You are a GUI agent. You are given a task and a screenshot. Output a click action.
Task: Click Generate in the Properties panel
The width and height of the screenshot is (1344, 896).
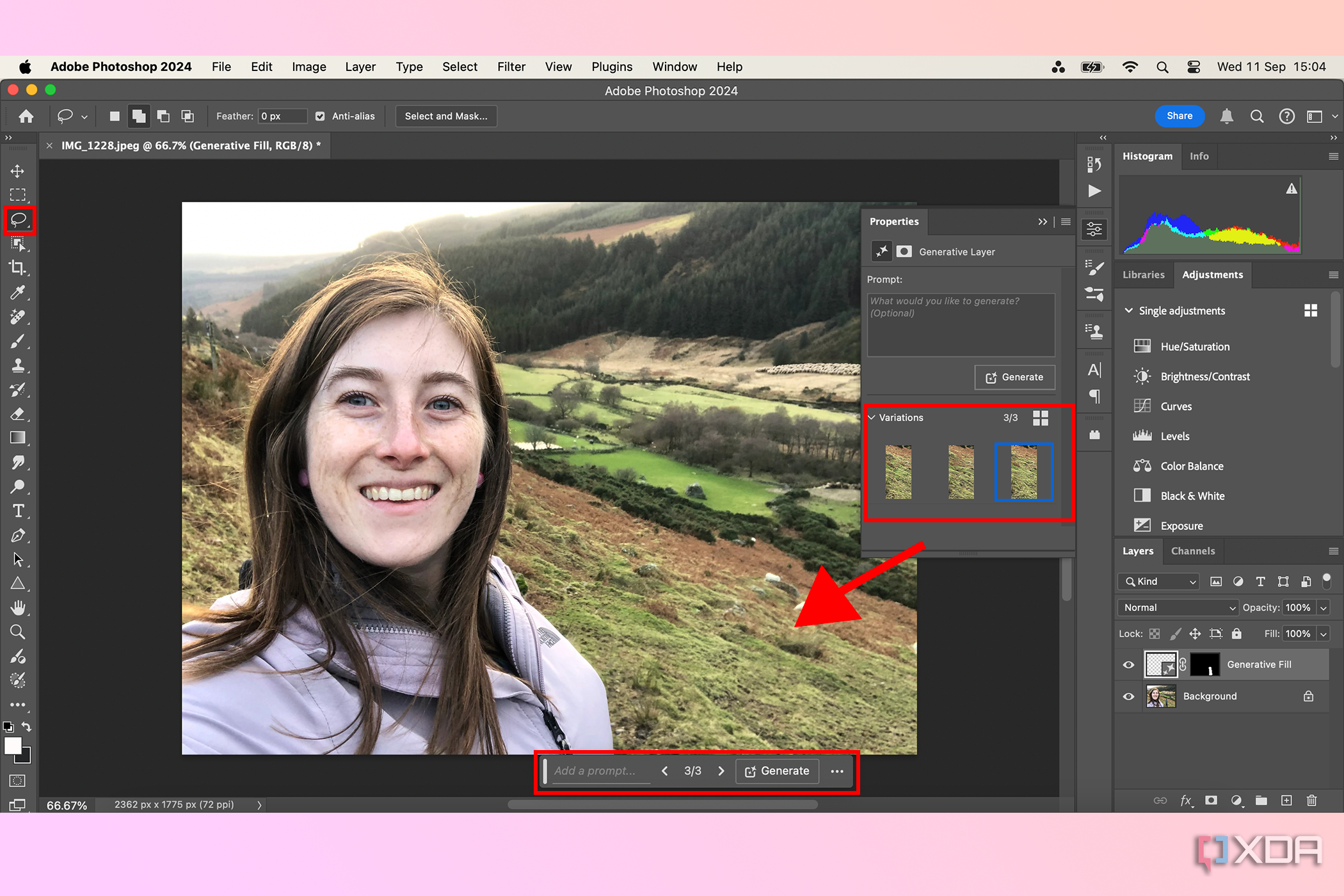(1014, 377)
